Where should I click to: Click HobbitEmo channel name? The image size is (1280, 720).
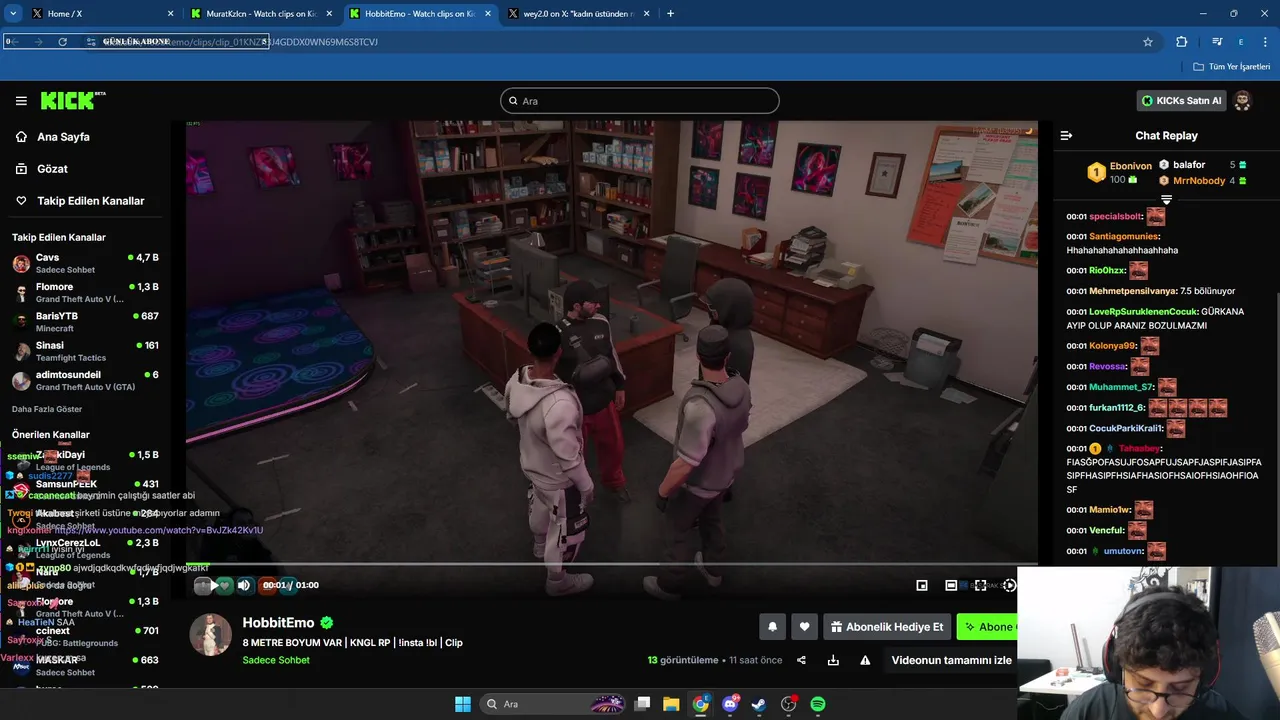(x=279, y=623)
